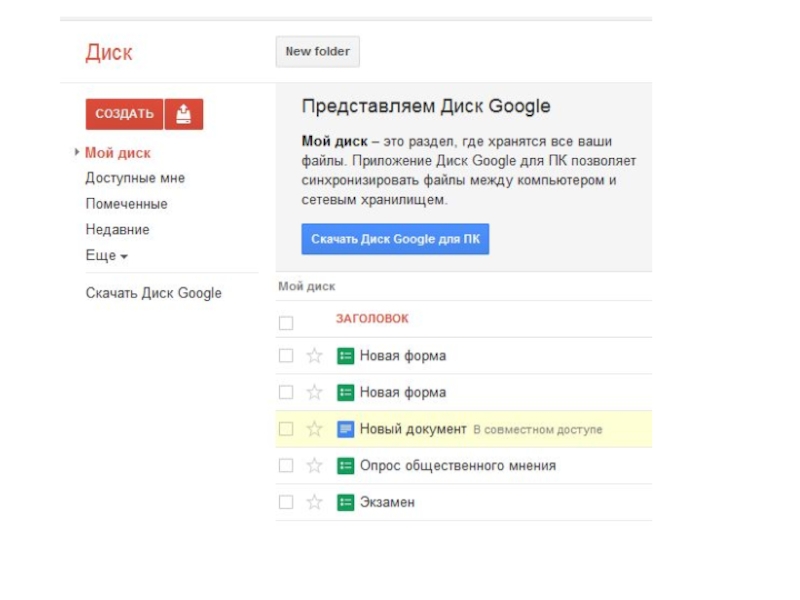Follow the Скачать Диск Google sidebar link
This screenshot has height=600, width=800.
(154, 293)
